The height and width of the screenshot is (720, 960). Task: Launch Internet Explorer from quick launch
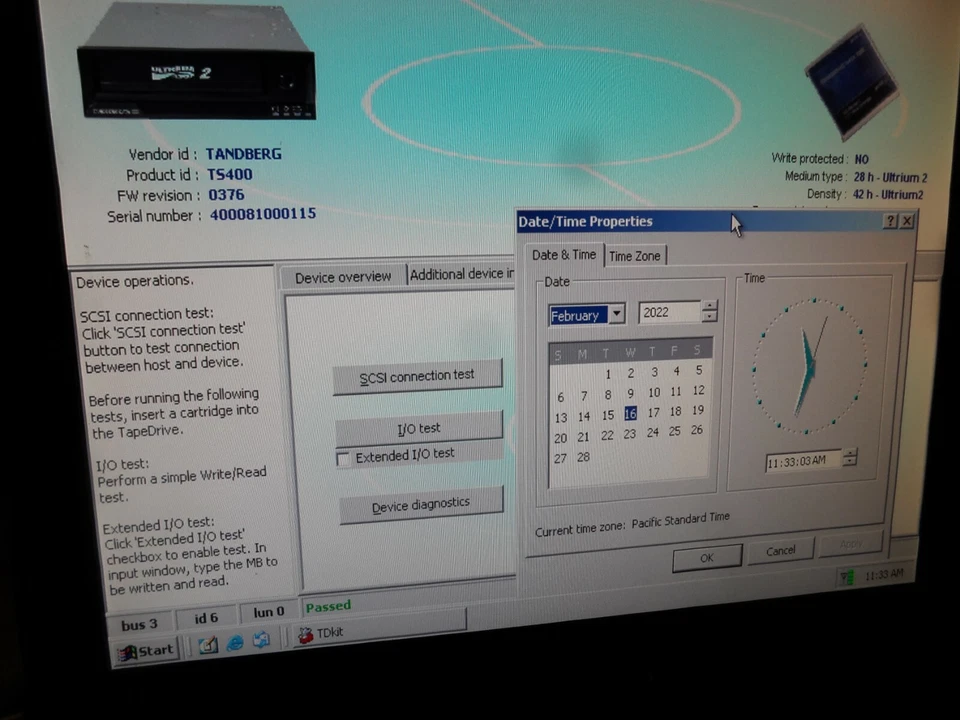pos(234,643)
